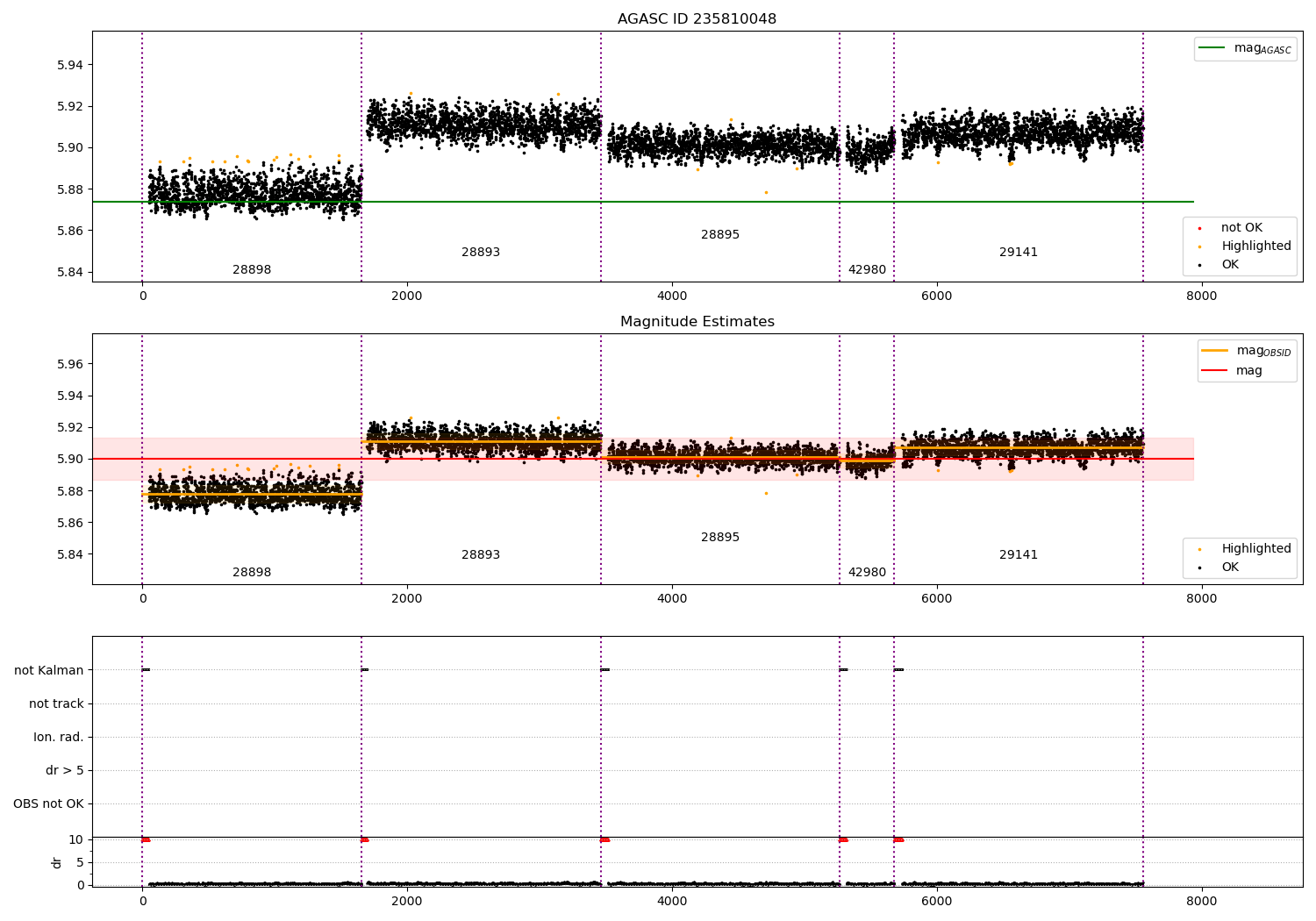Click the 2000 x-tick of the top plot
Image resolution: width=1316 pixels, height=921 pixels.
pos(407,296)
